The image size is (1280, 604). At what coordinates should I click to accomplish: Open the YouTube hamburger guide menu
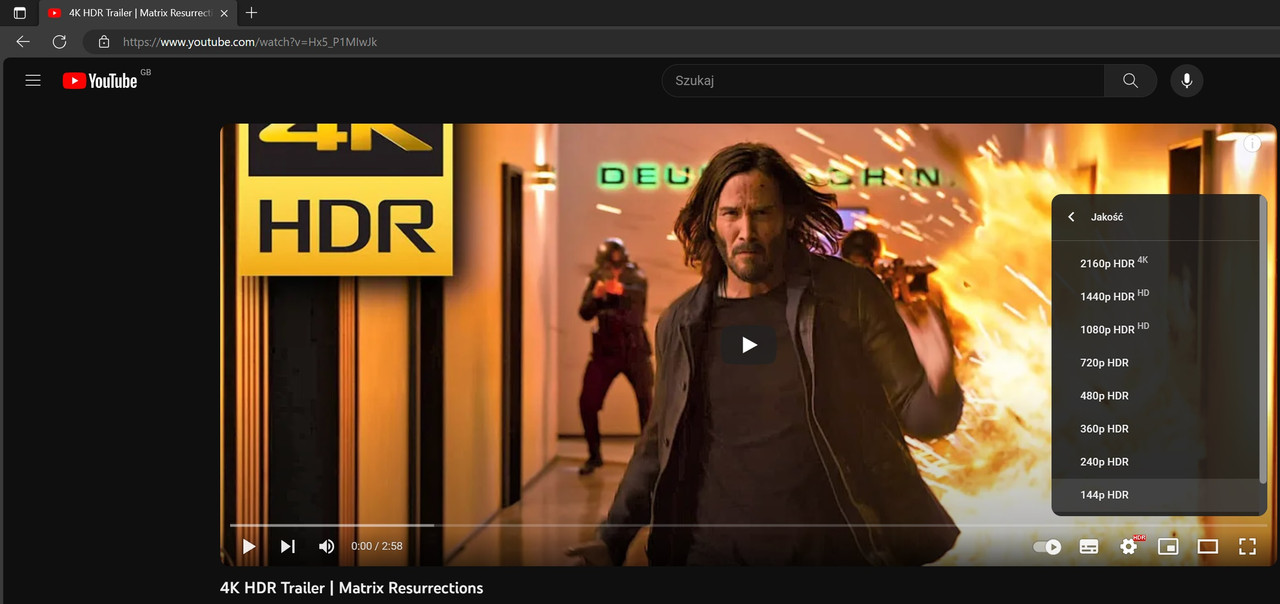click(33, 81)
